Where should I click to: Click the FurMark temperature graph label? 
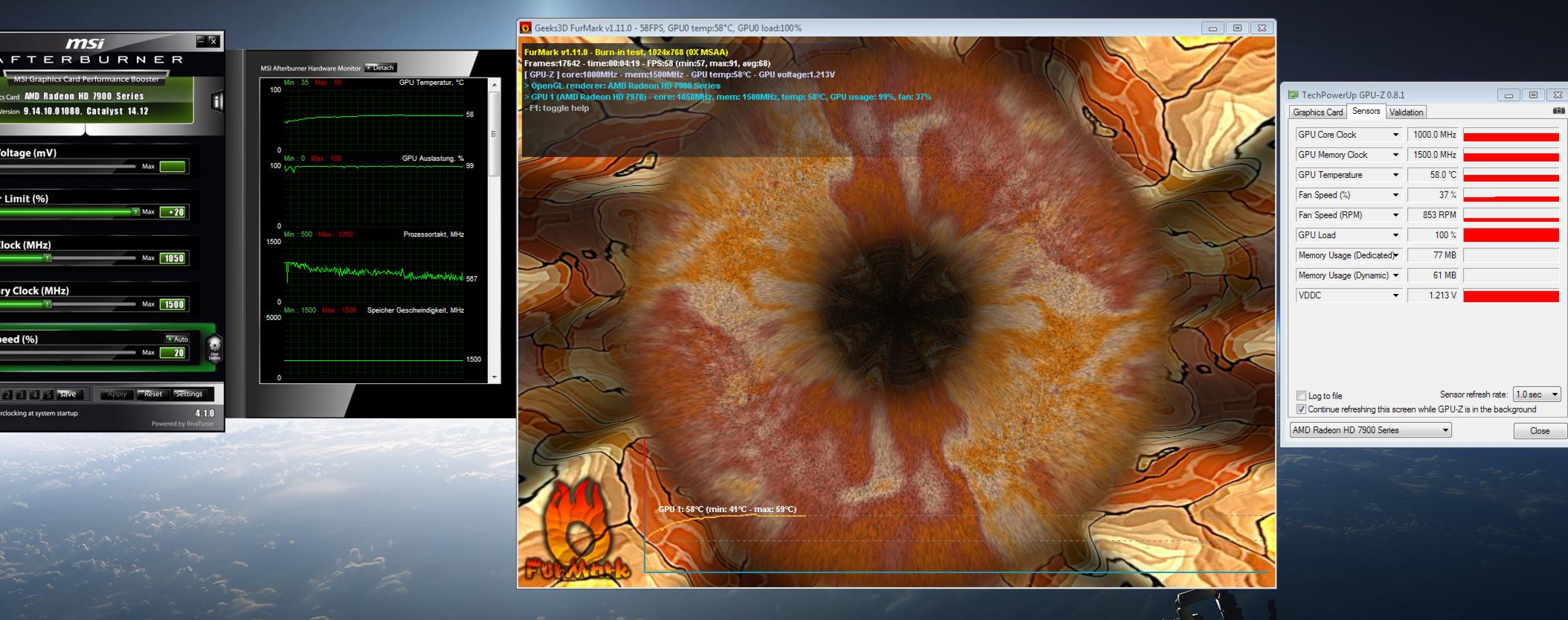(727, 509)
